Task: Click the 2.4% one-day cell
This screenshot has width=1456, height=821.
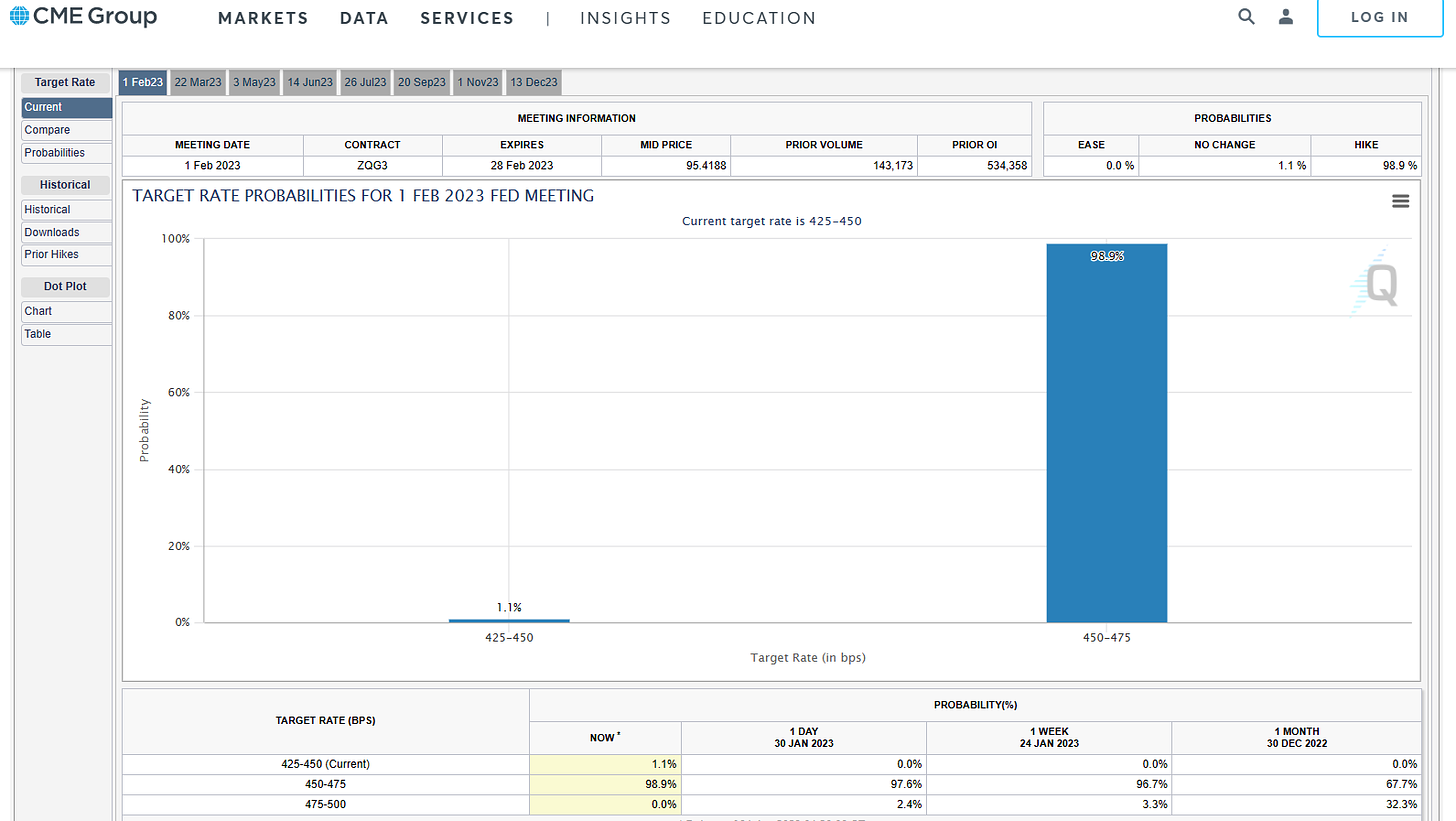Action: click(804, 804)
